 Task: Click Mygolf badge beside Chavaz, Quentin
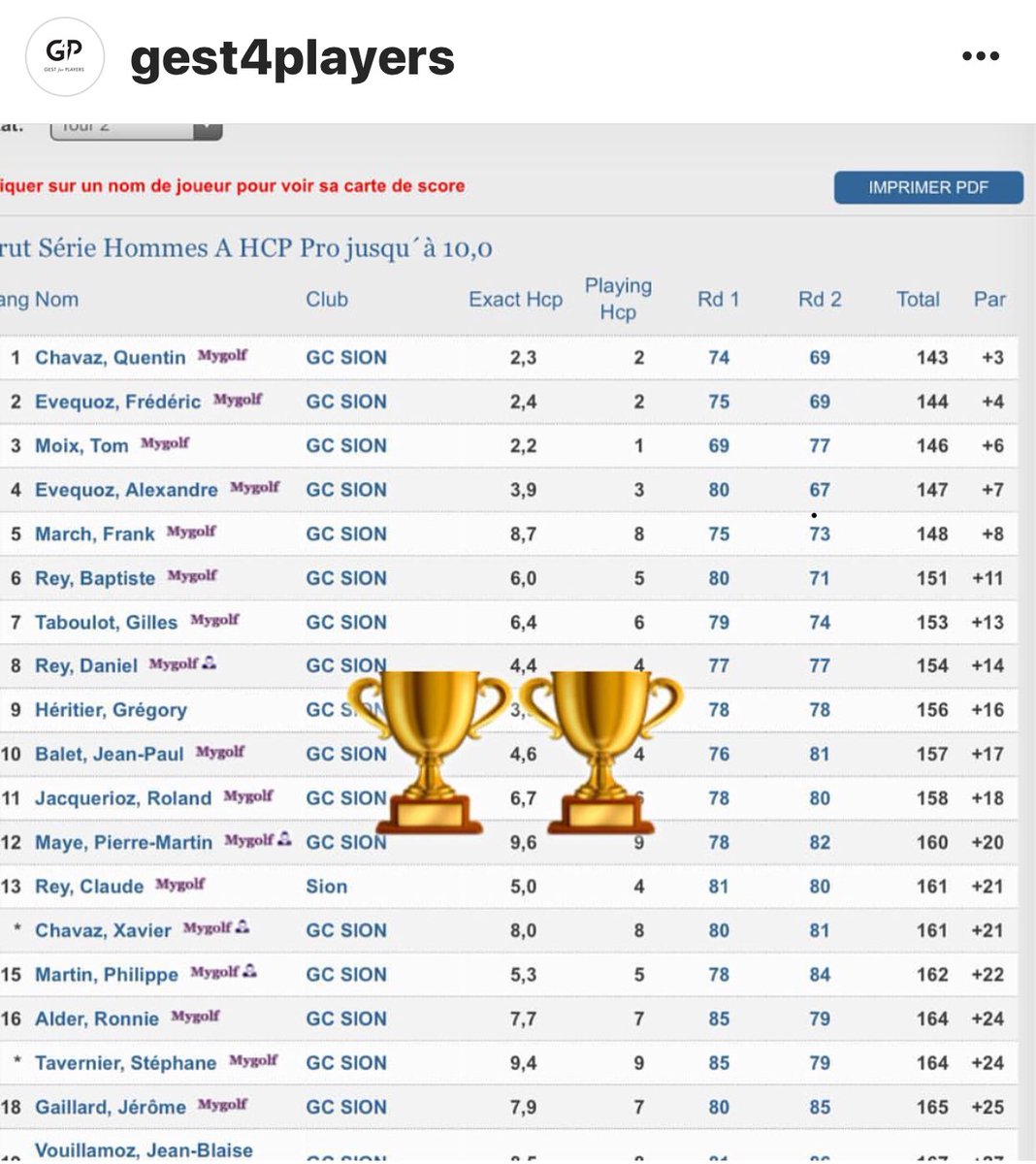[222, 355]
